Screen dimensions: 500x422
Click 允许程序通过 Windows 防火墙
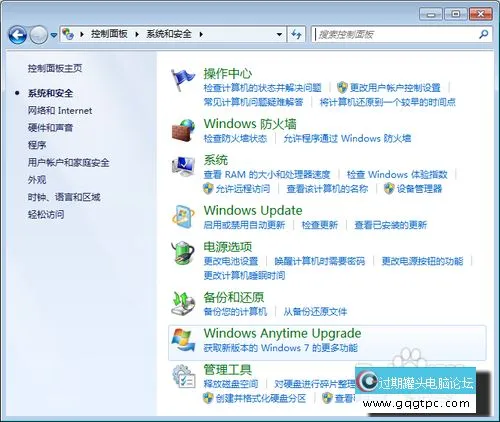tap(347, 138)
